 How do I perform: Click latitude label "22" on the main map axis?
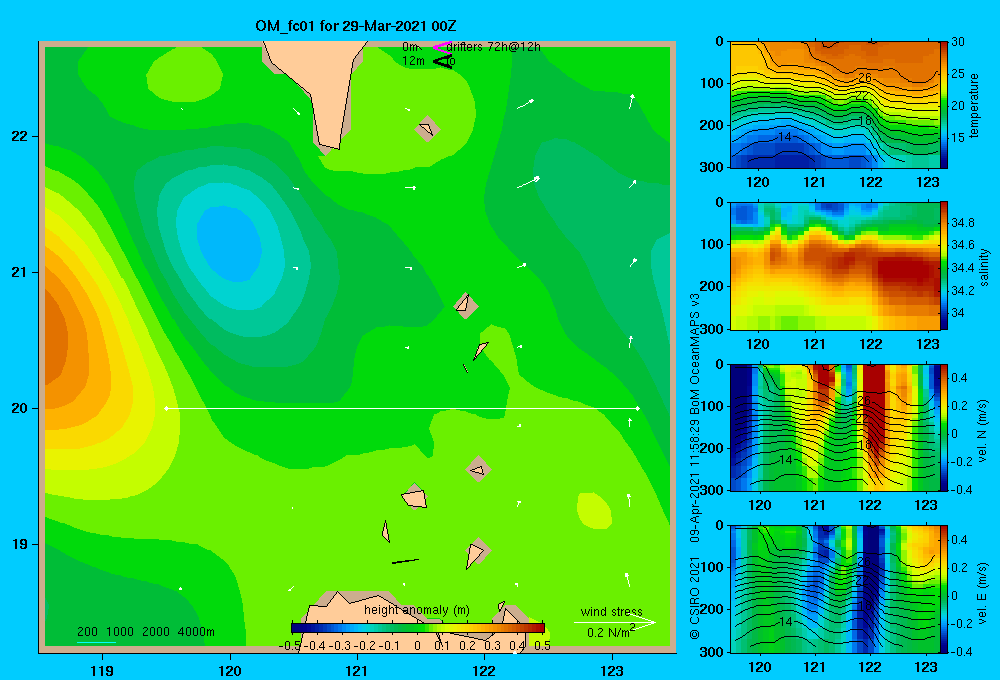click(19, 136)
